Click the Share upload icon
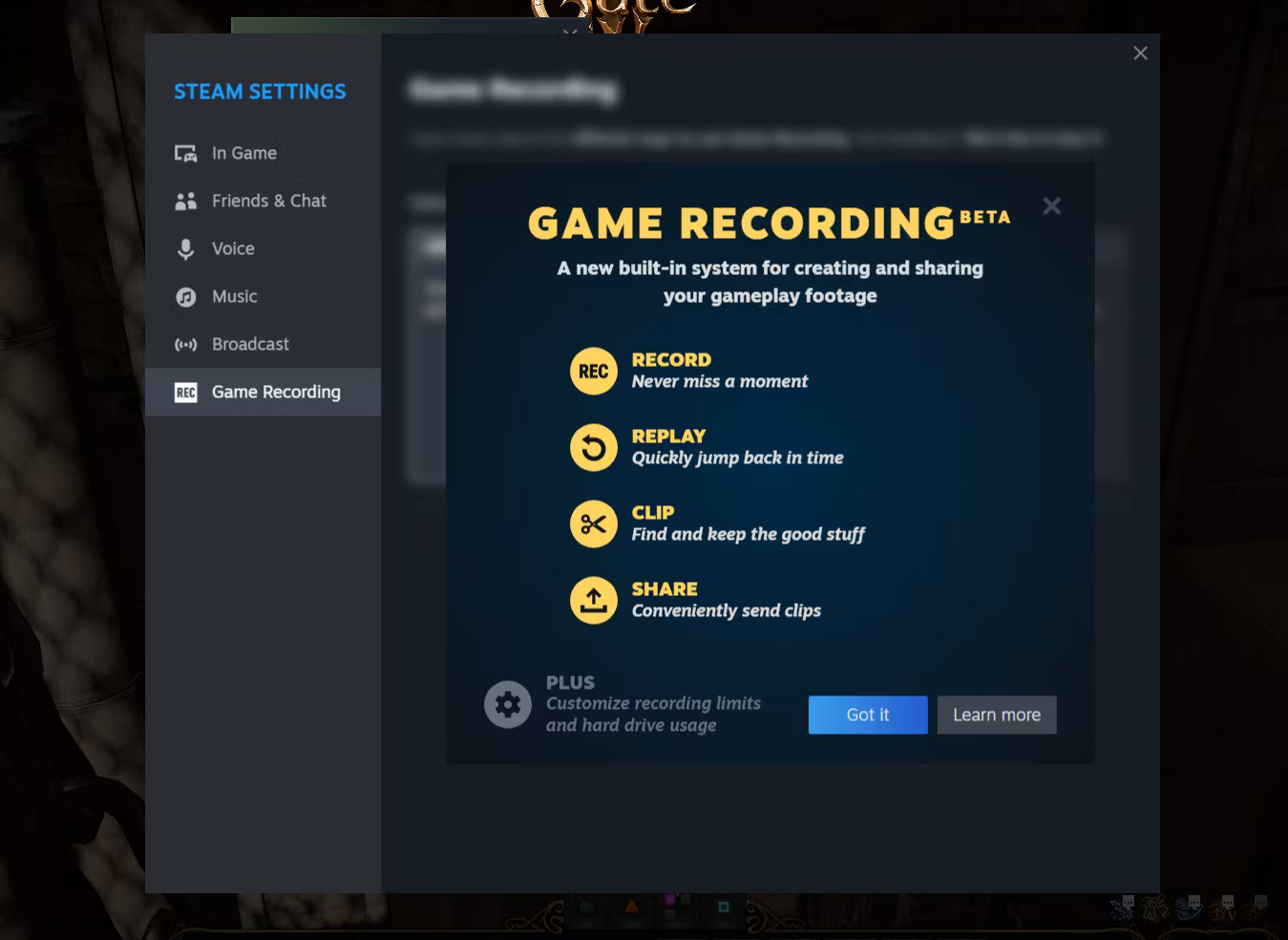This screenshot has width=1288, height=940. pos(593,600)
